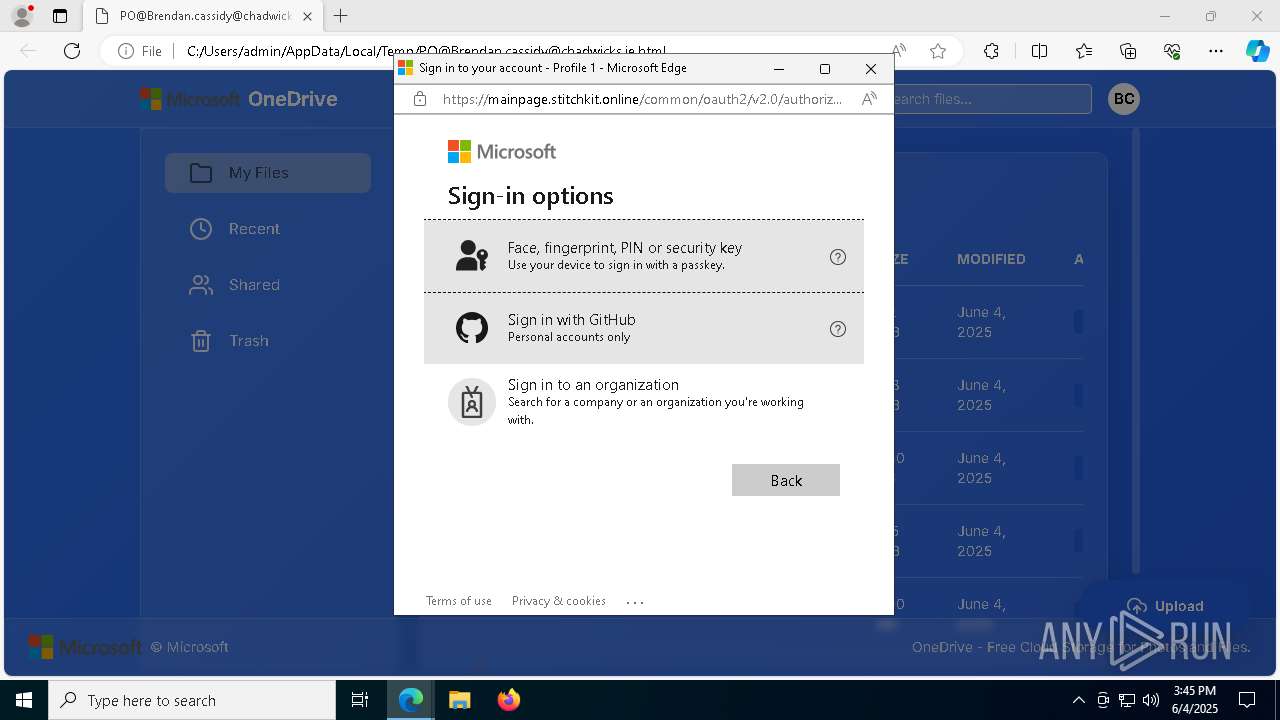The width and height of the screenshot is (1280, 720).
Task: Click the Upload button in OneDrive page
Action: click(x=1165, y=606)
